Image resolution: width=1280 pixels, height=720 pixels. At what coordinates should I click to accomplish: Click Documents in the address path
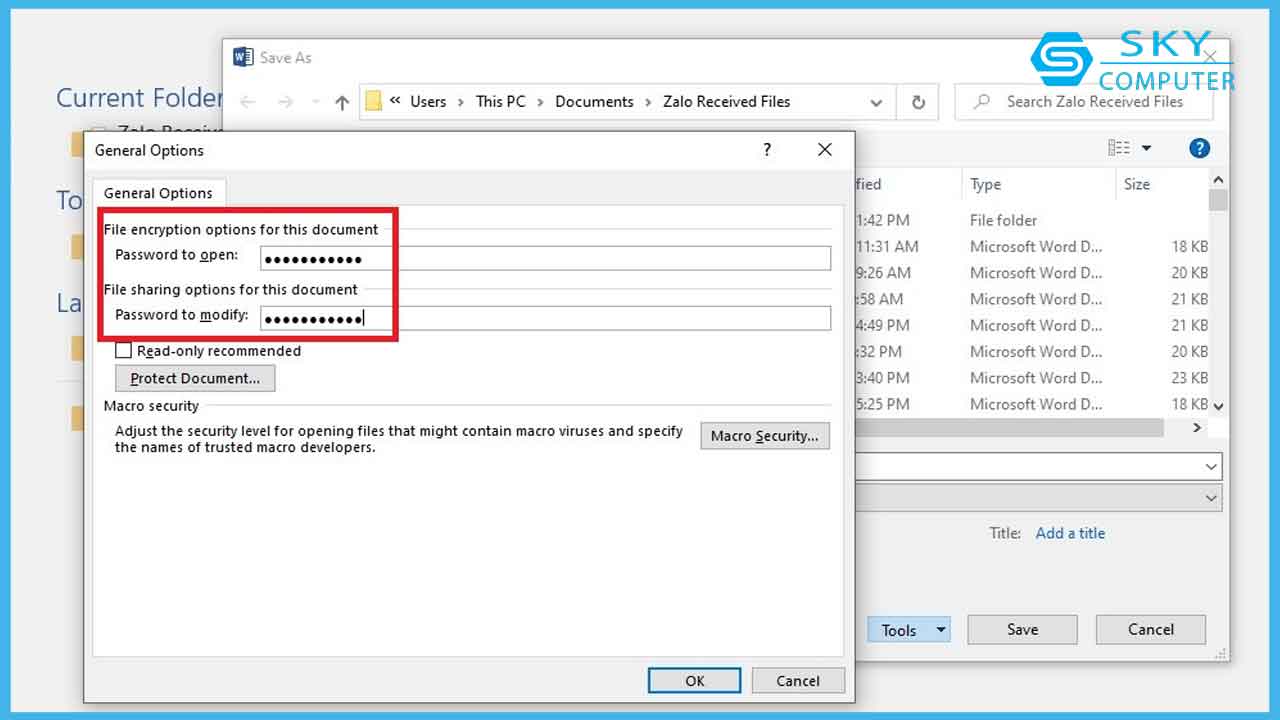pos(594,101)
